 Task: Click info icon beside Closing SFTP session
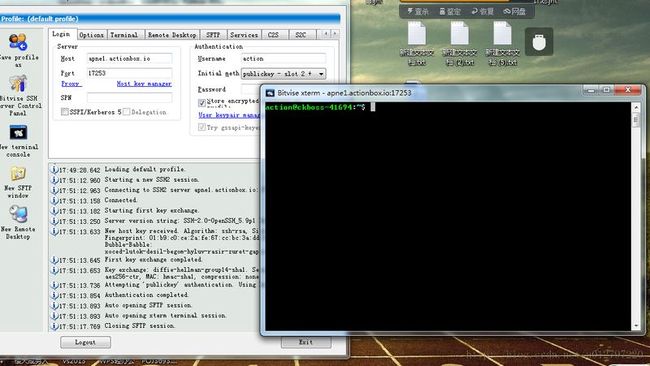click(54, 327)
